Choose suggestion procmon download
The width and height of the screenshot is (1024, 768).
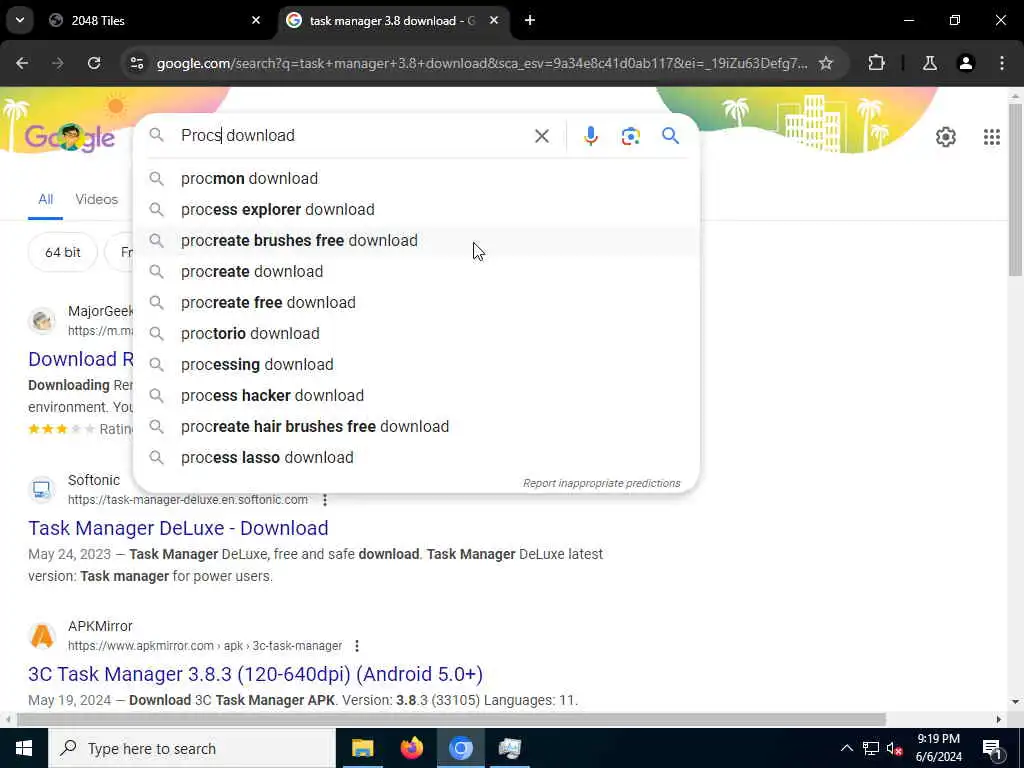pyautogui.click(x=416, y=178)
